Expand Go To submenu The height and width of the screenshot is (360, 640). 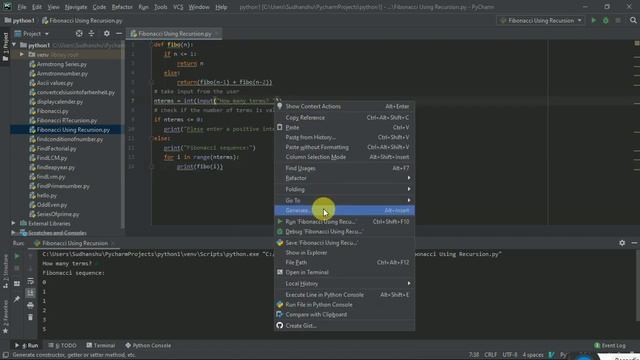pyautogui.click(x=344, y=200)
